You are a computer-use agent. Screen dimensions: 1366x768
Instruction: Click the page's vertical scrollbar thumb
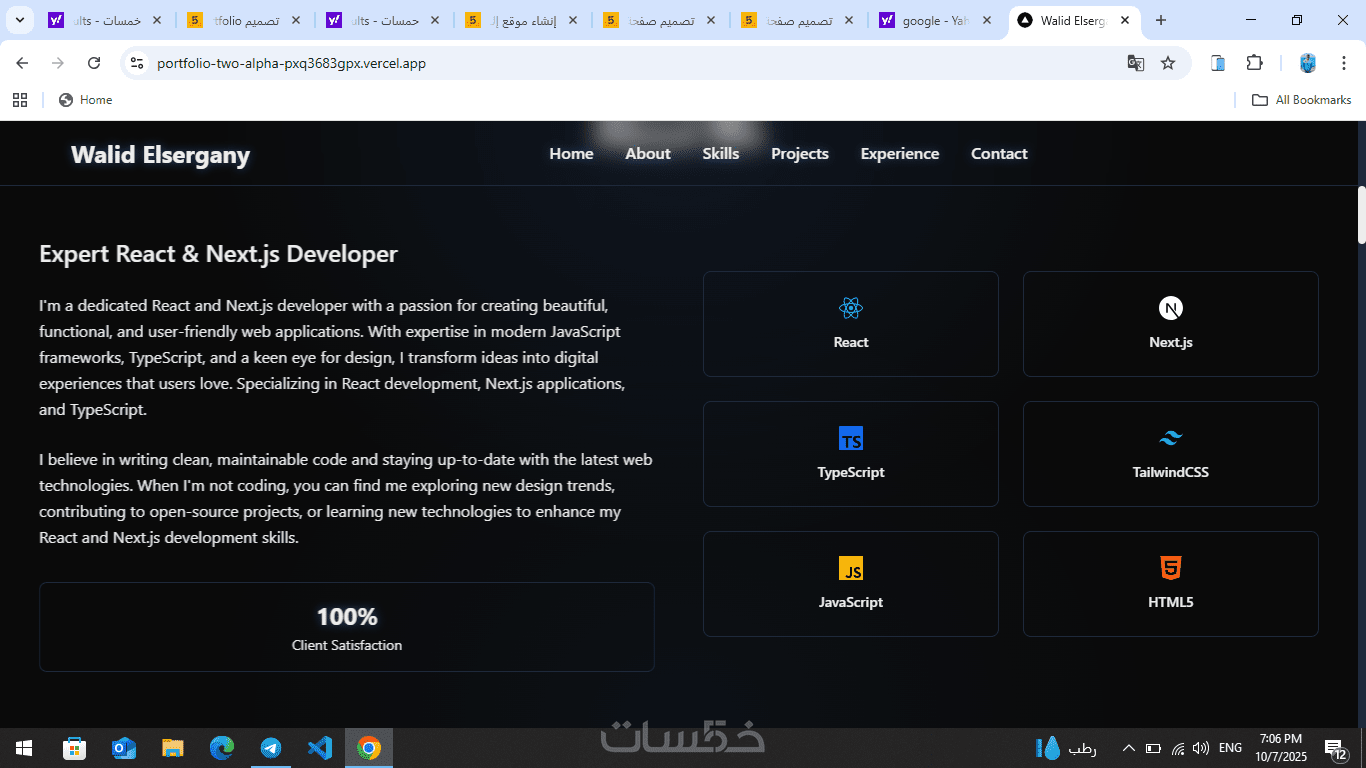(1361, 215)
